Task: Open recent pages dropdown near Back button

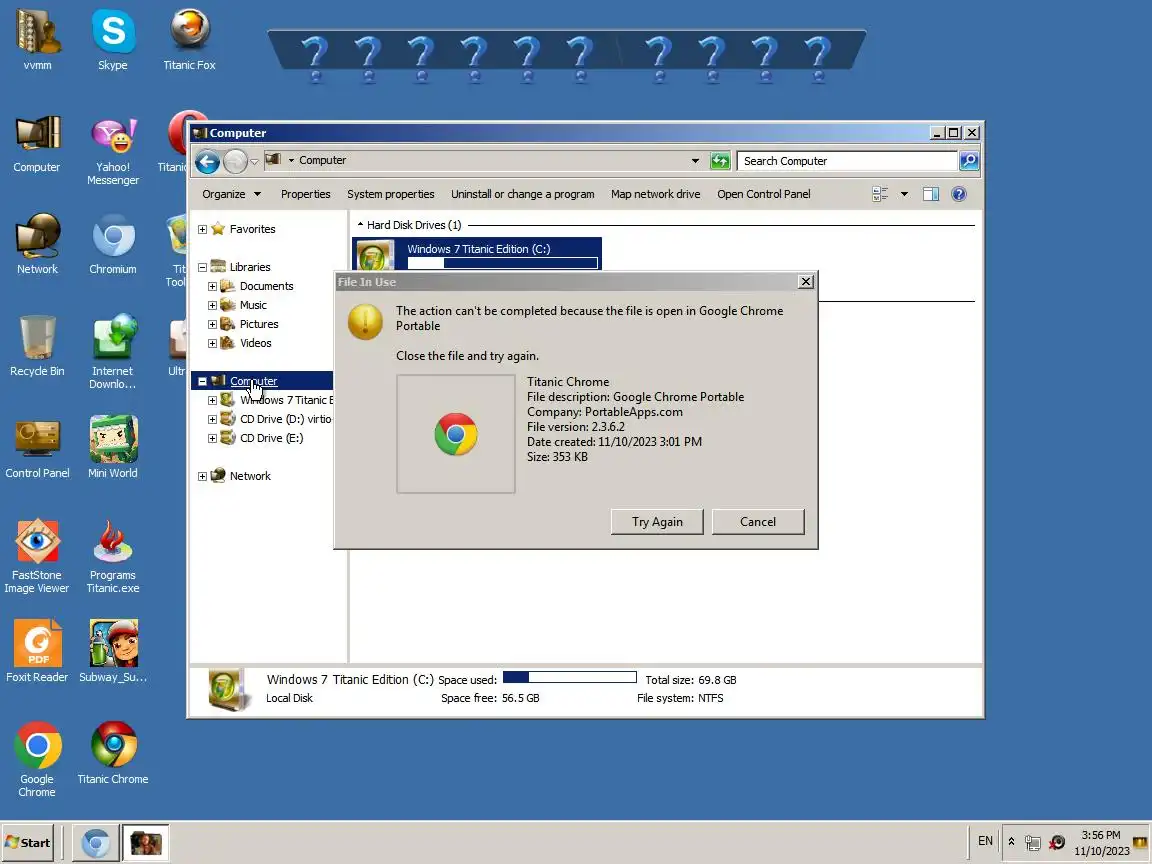Action: tap(254, 162)
